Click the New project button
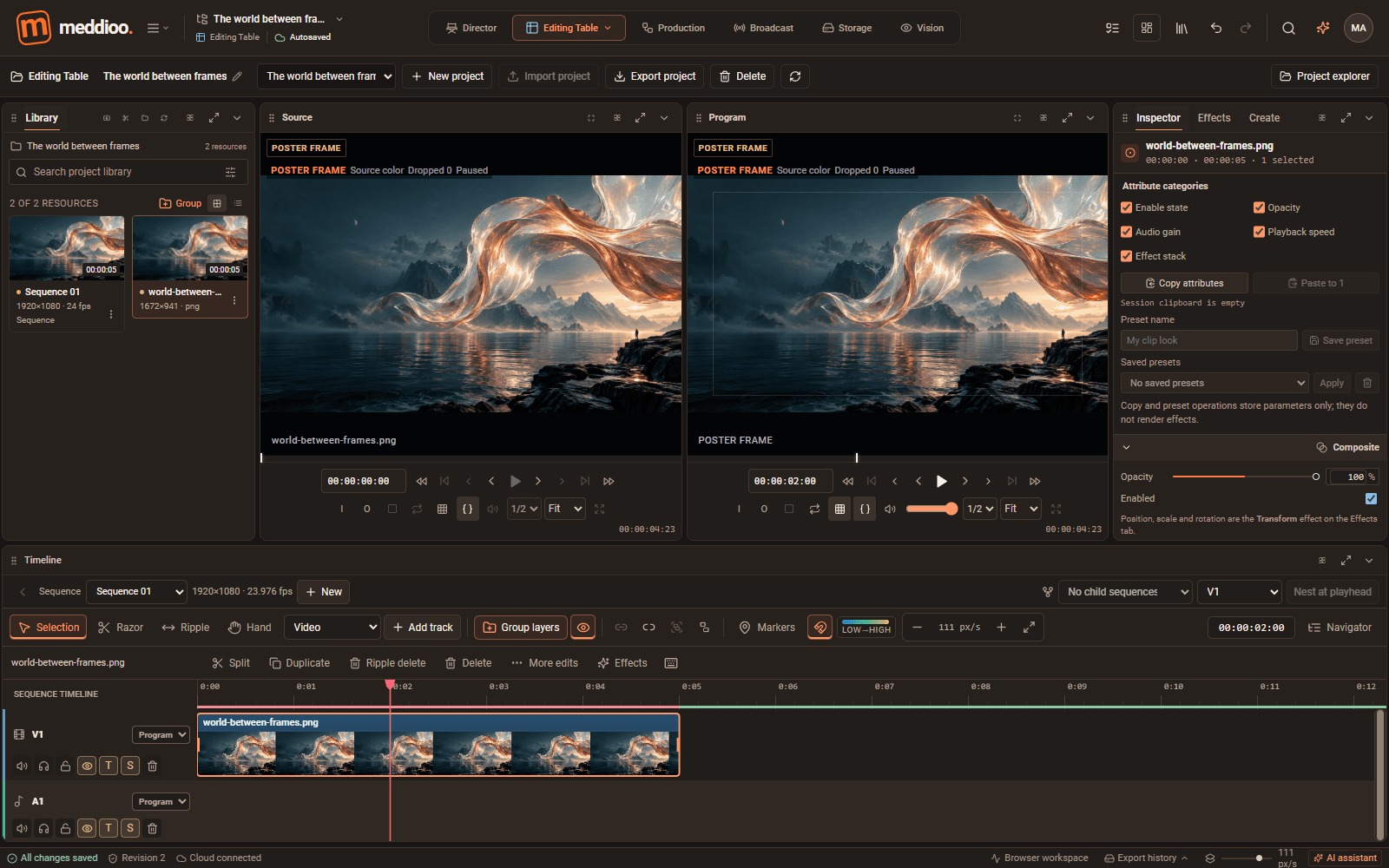The image size is (1389, 868). click(x=447, y=76)
